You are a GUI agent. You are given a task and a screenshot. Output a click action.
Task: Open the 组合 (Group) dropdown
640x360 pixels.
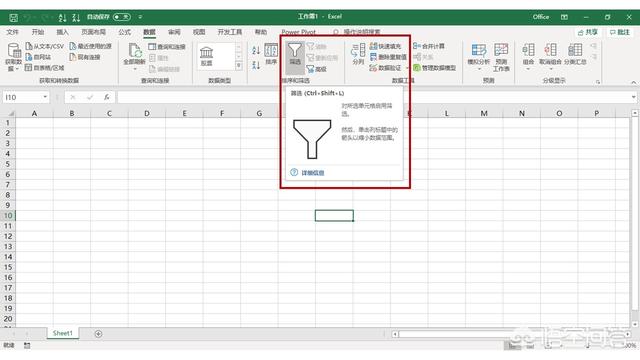click(528, 57)
